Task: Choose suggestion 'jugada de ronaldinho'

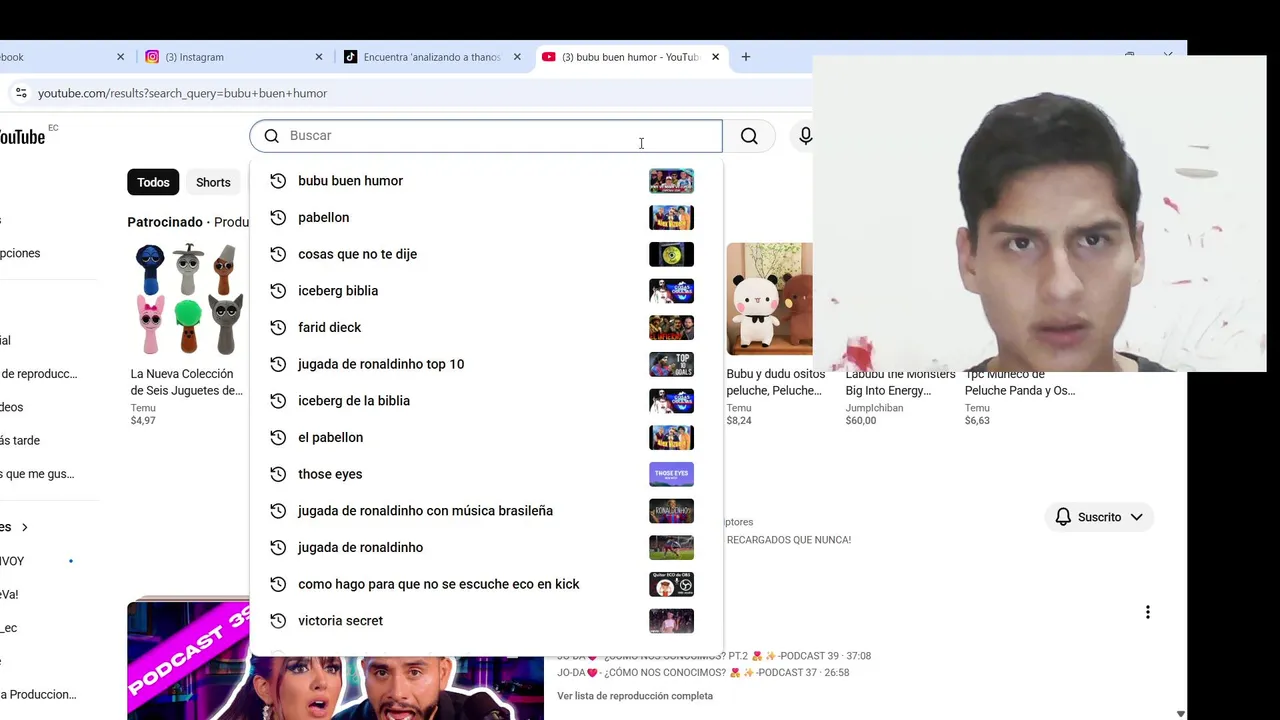Action: (486, 547)
